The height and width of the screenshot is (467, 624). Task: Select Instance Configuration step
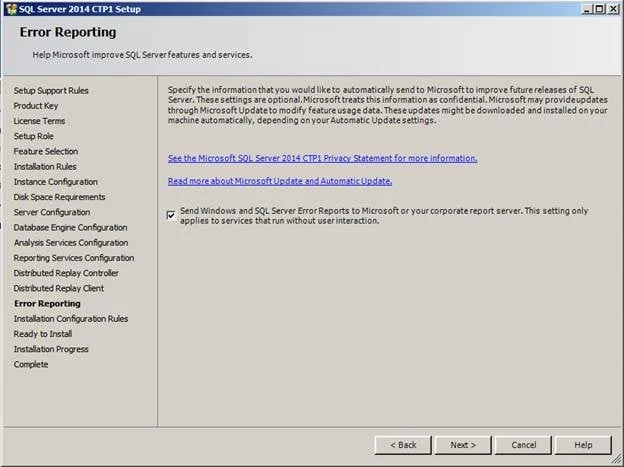click(56, 182)
